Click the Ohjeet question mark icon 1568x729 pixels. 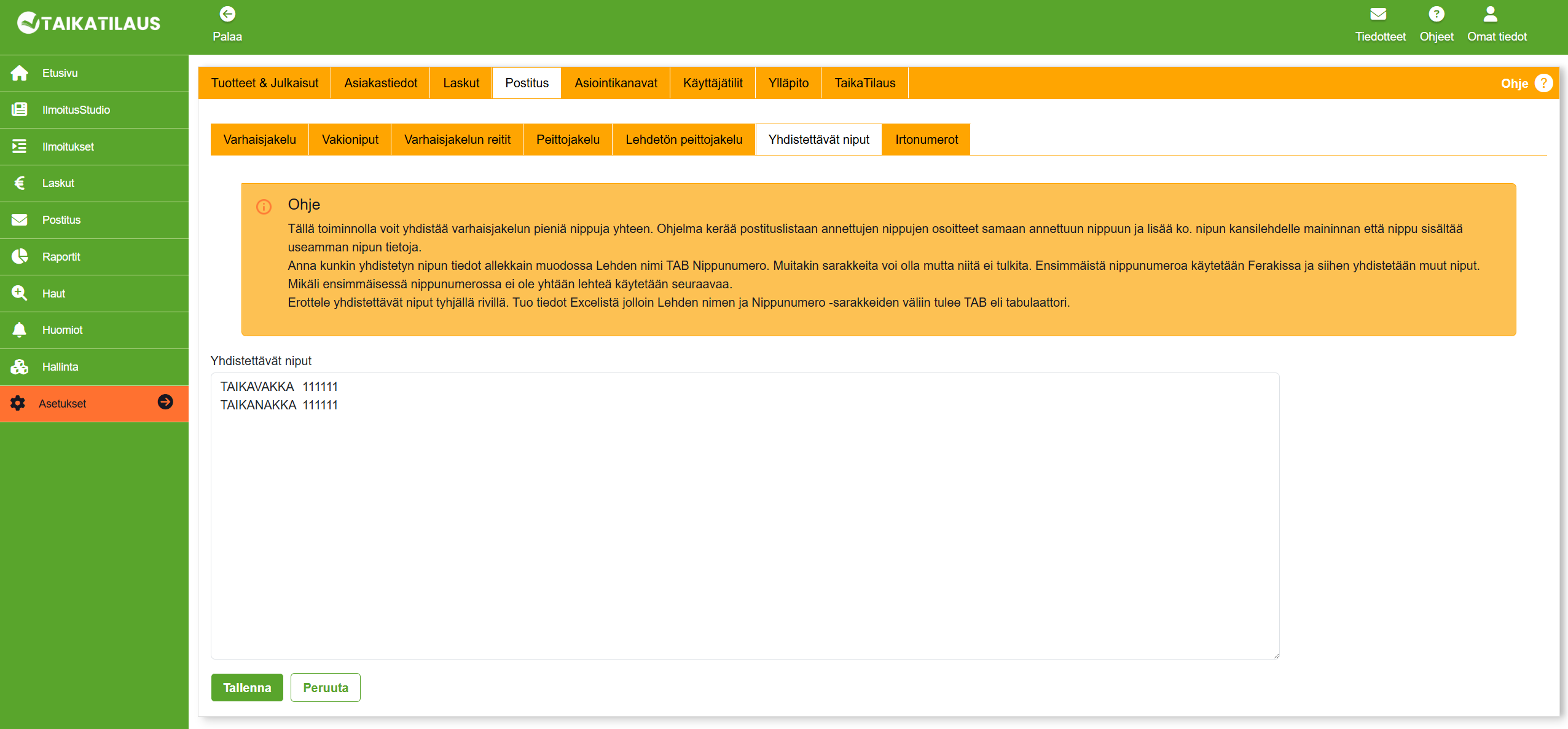(x=1436, y=14)
